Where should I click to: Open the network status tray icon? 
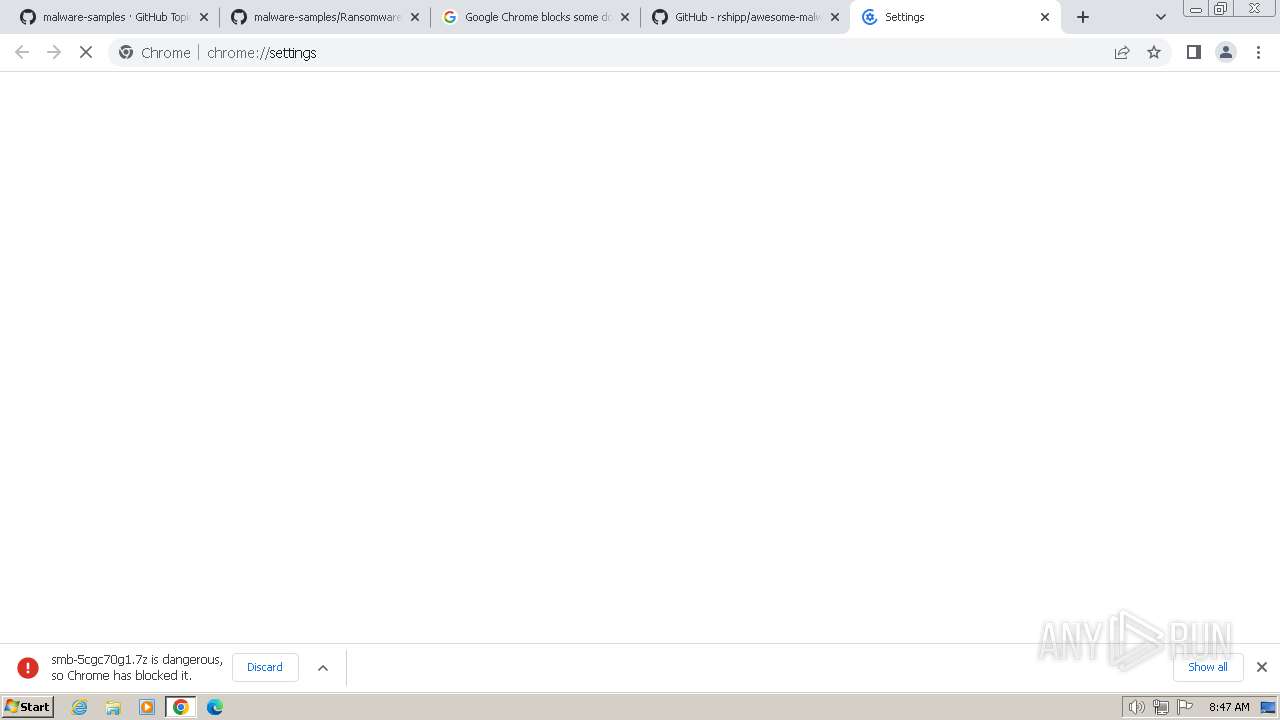tap(1161, 707)
